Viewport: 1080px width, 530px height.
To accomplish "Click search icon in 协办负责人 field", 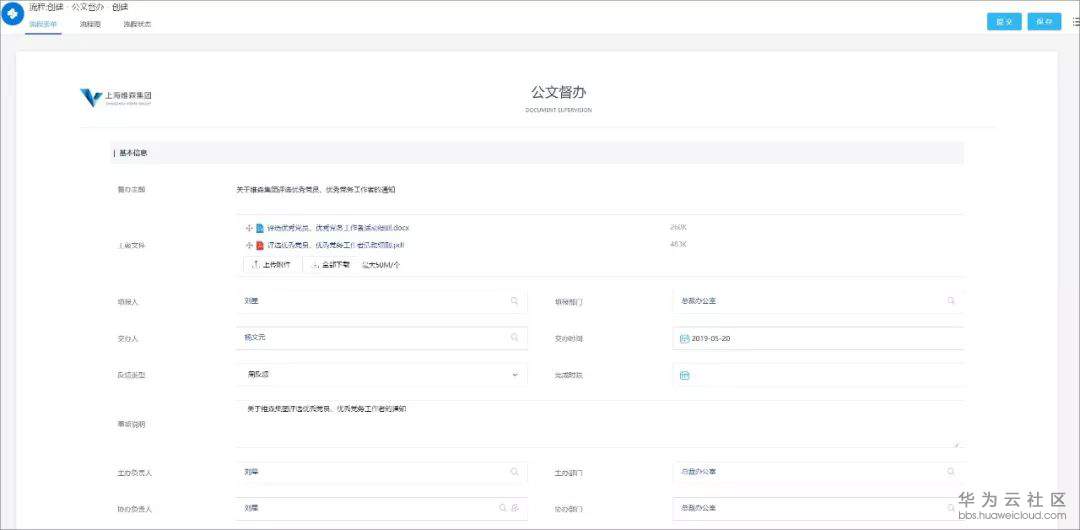I will 502,508.
